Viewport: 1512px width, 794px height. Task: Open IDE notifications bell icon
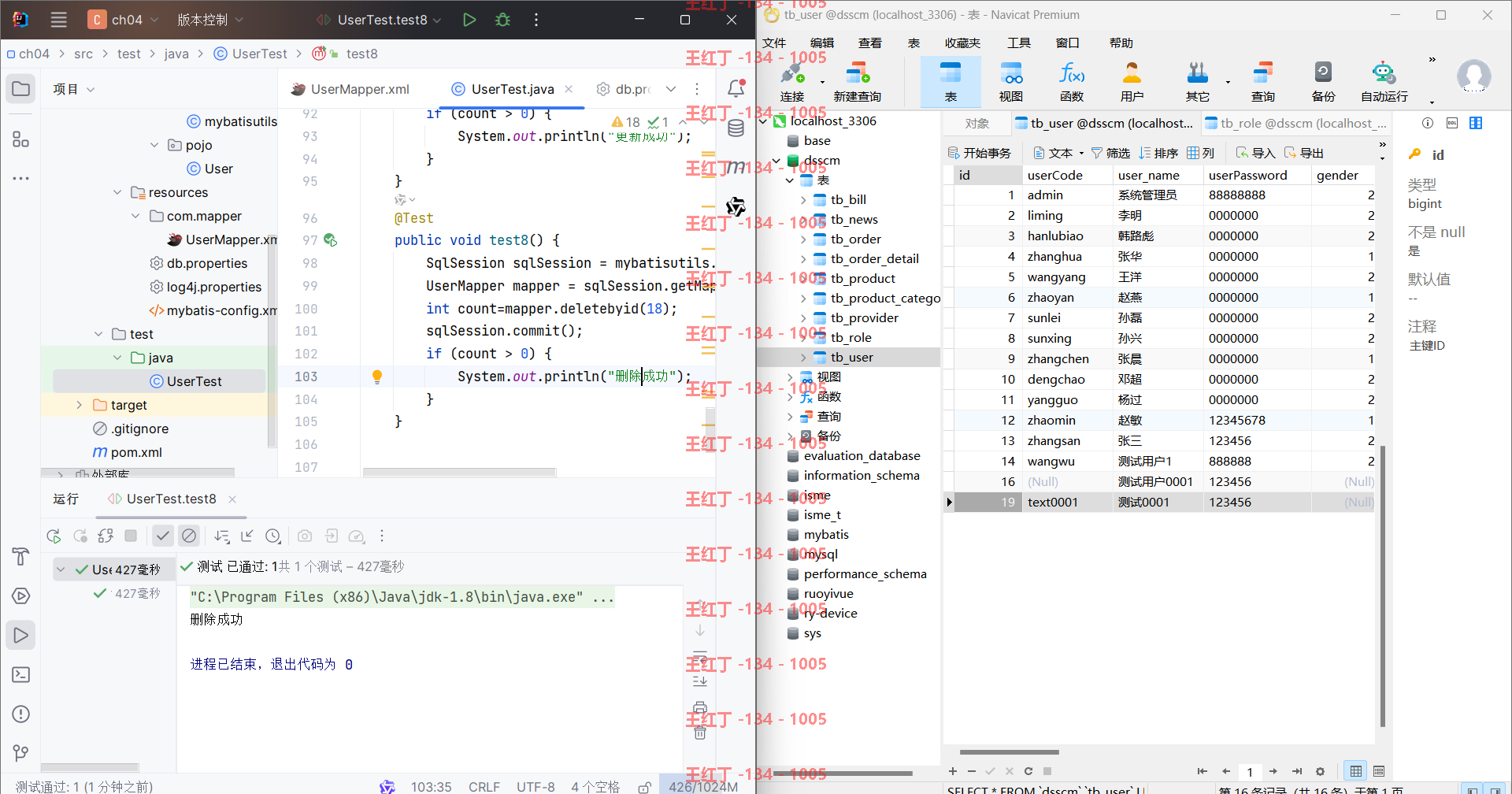[x=736, y=88]
